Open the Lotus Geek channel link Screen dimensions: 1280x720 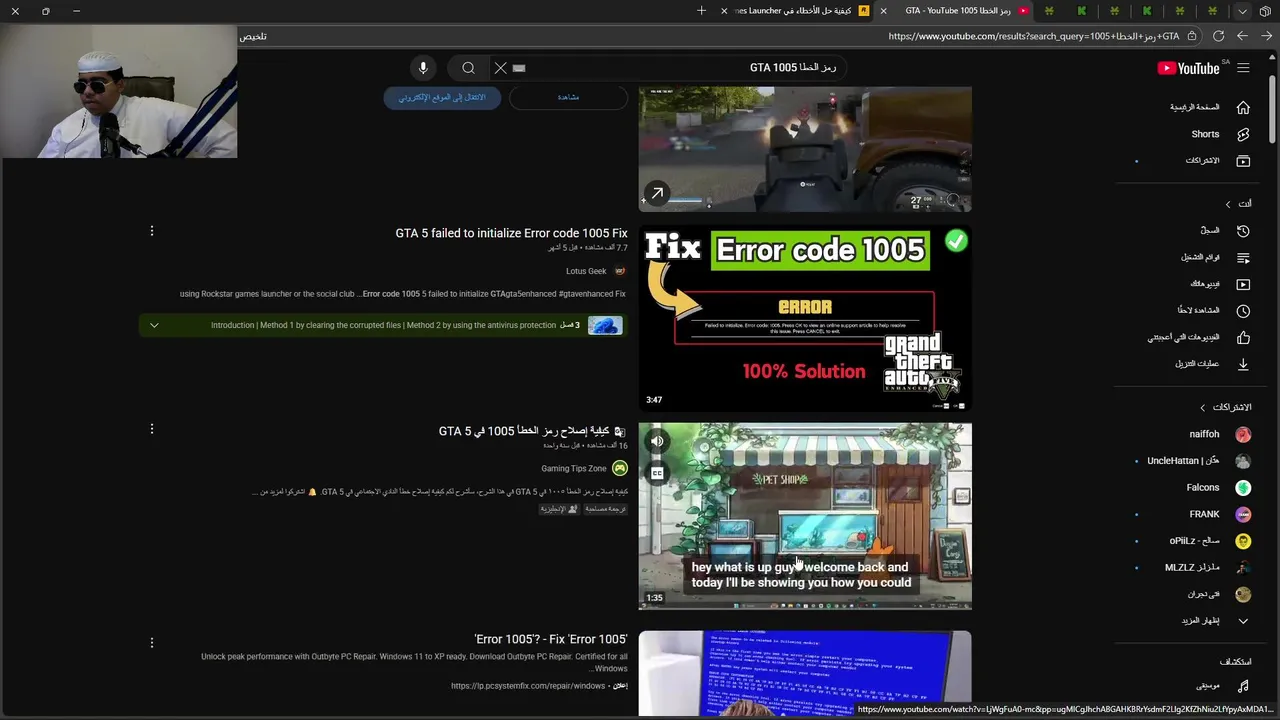[x=586, y=271]
